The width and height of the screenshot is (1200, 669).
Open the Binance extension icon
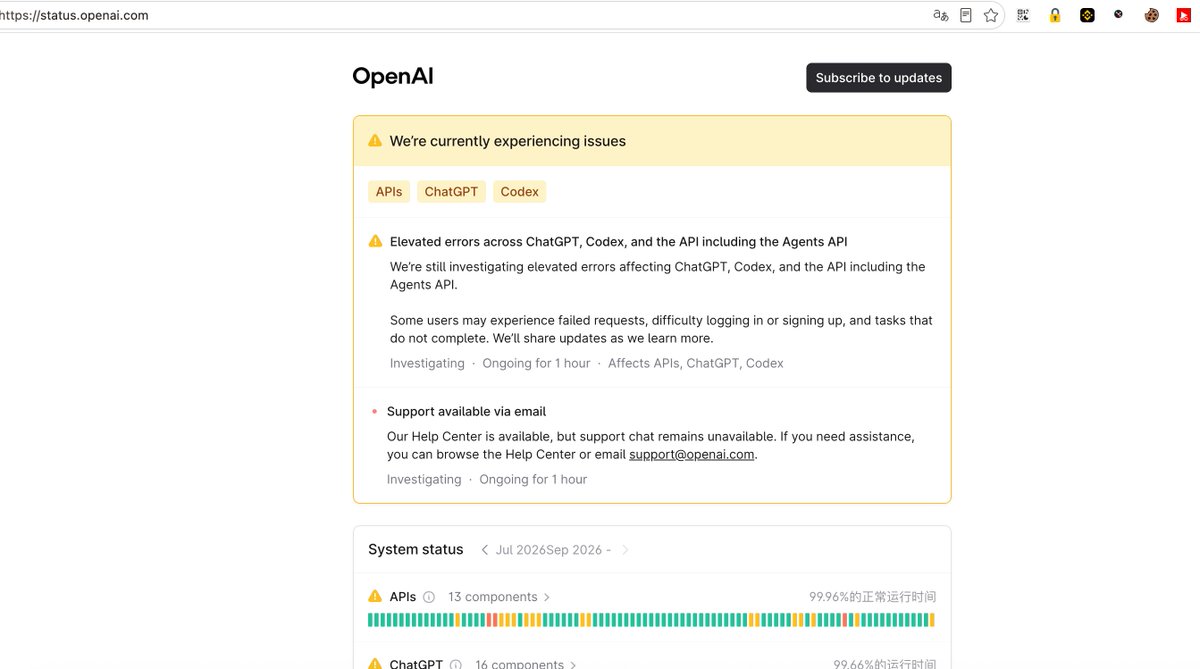coord(1087,15)
